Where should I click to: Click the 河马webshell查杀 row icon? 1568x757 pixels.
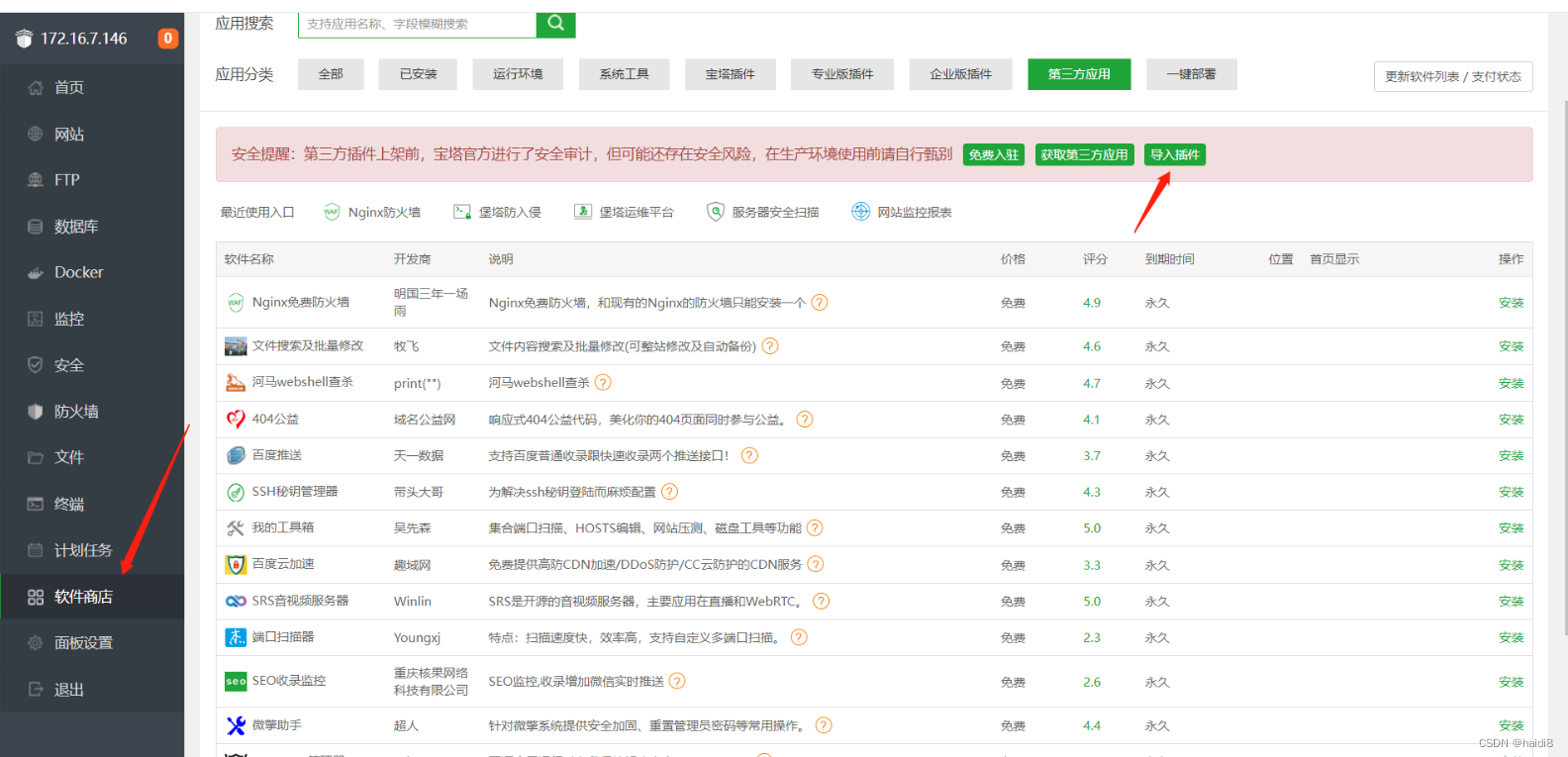coord(236,382)
